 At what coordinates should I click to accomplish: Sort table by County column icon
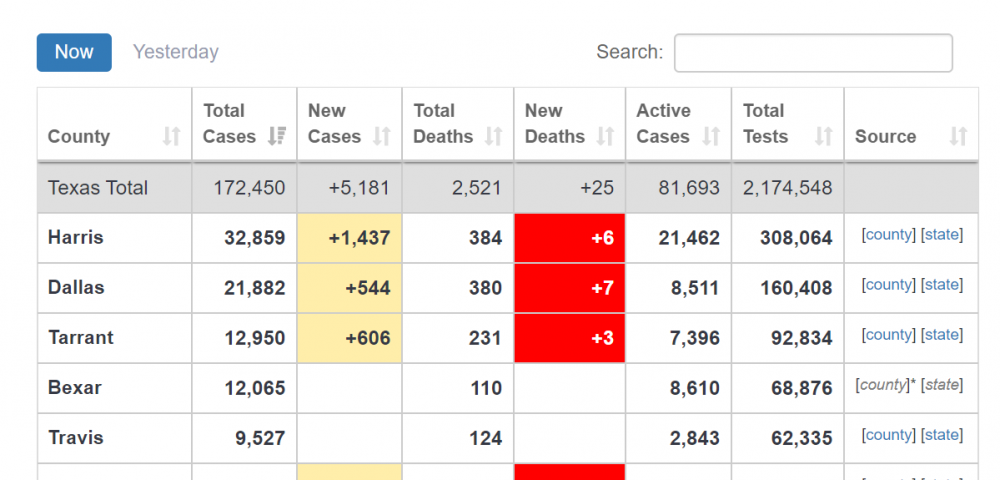[x=172, y=137]
